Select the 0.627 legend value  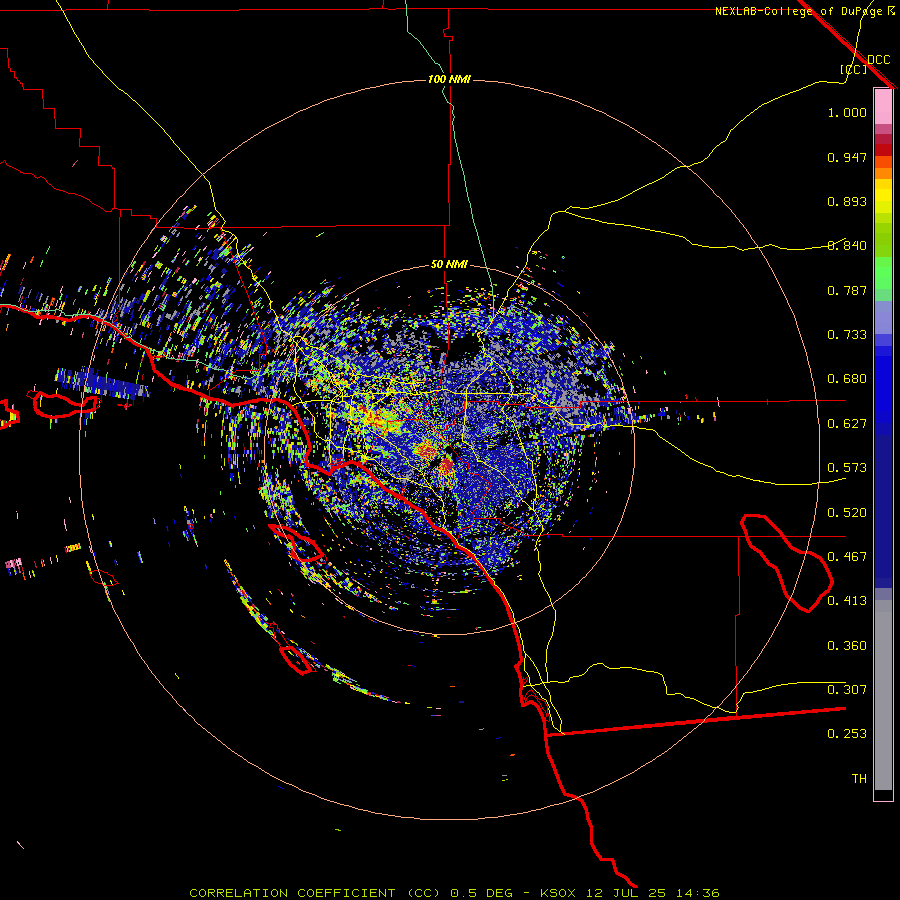pos(847,424)
